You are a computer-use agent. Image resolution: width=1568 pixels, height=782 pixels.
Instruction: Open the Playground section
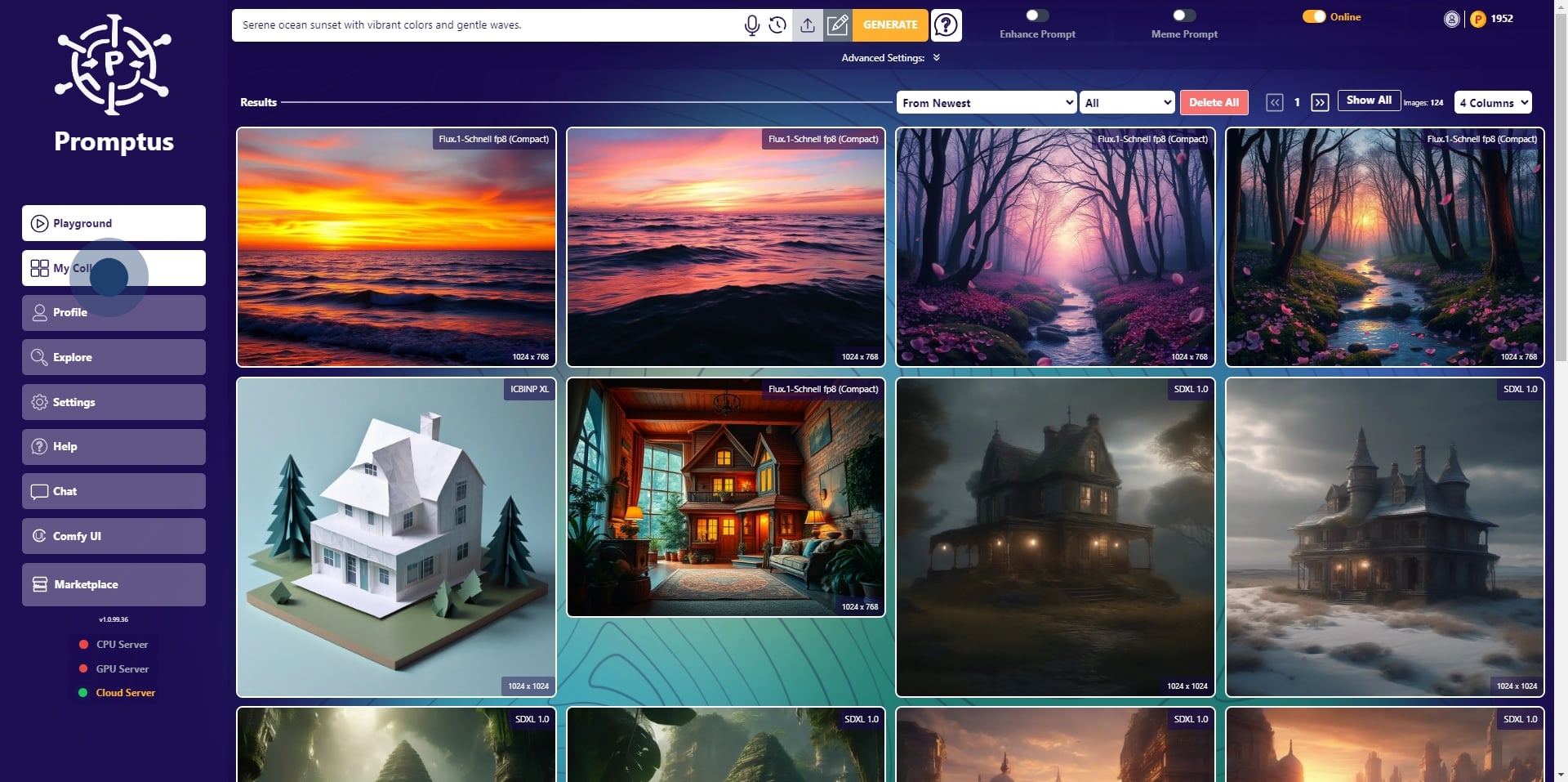point(114,223)
